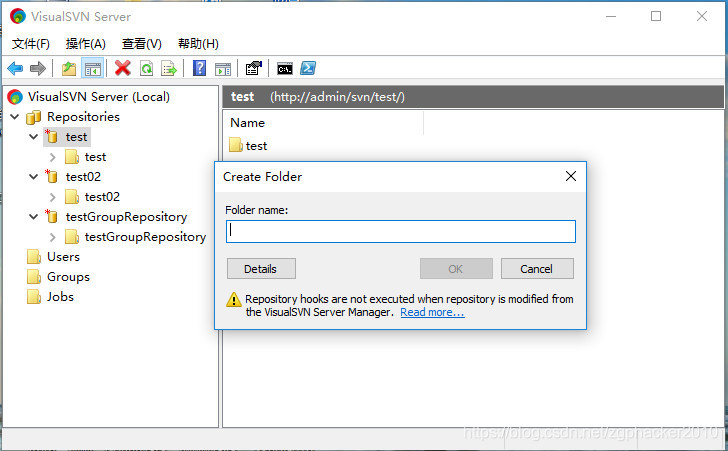Click the Users folder icon
728x451 pixels.
34,256
